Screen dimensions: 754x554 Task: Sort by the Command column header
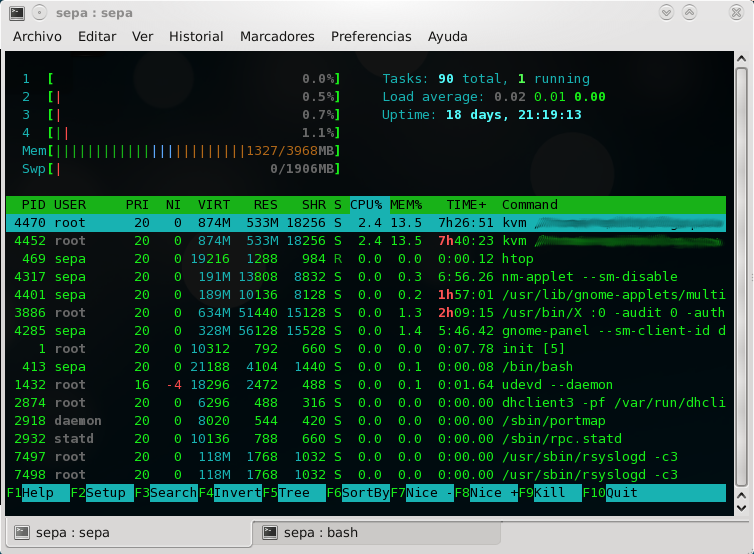(530, 205)
